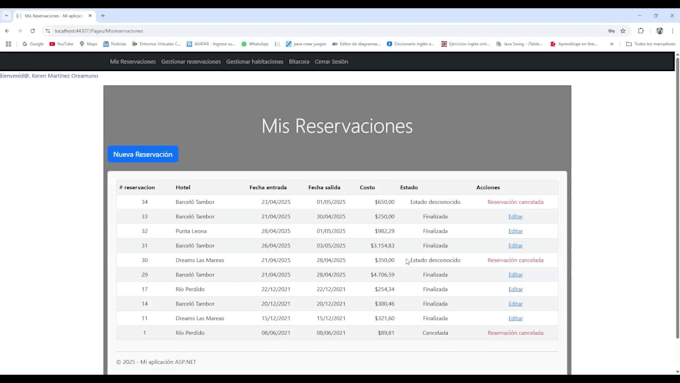Open the Noticias bookmark
The height and width of the screenshot is (383, 680).
point(115,44)
